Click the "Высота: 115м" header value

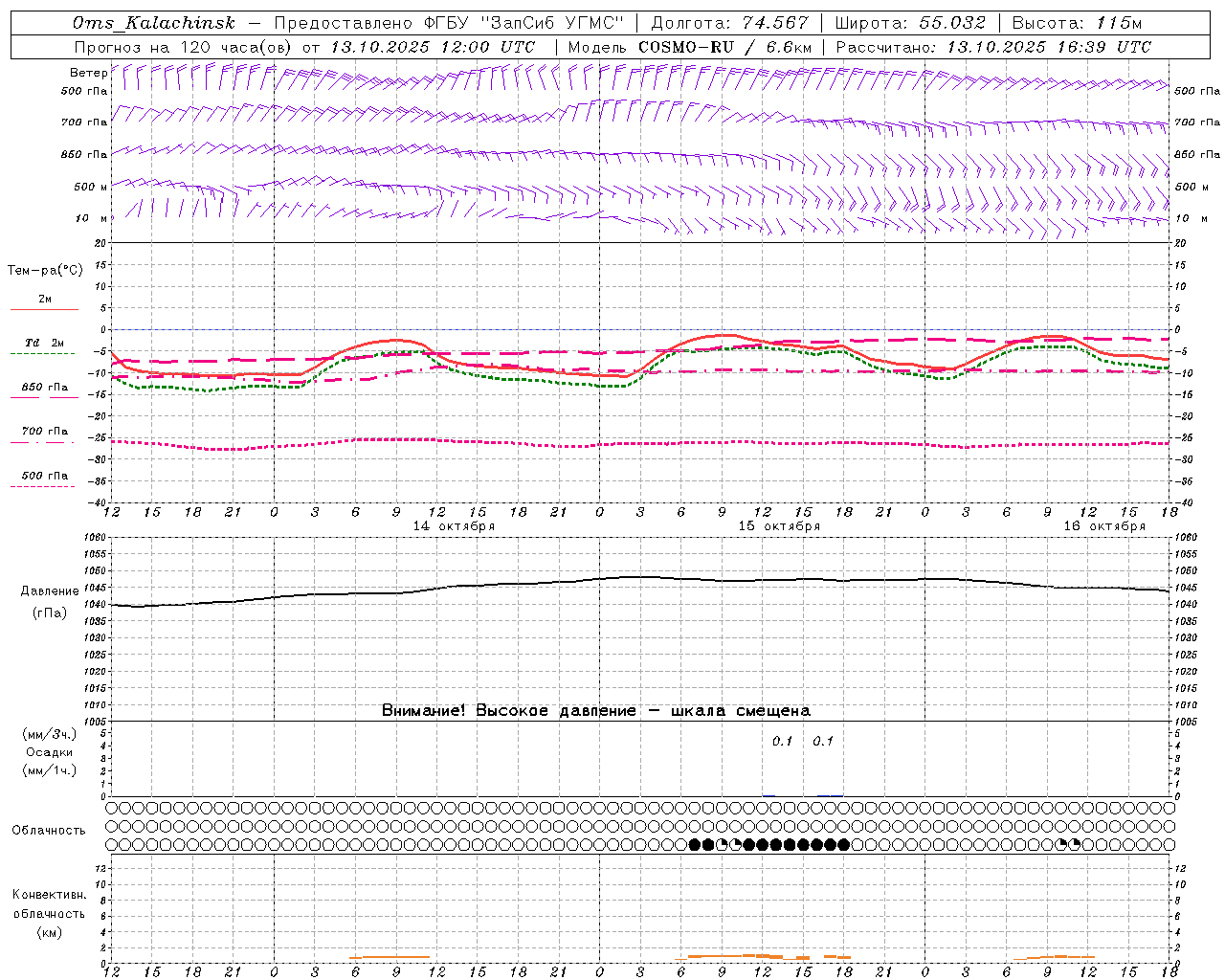point(1077,23)
